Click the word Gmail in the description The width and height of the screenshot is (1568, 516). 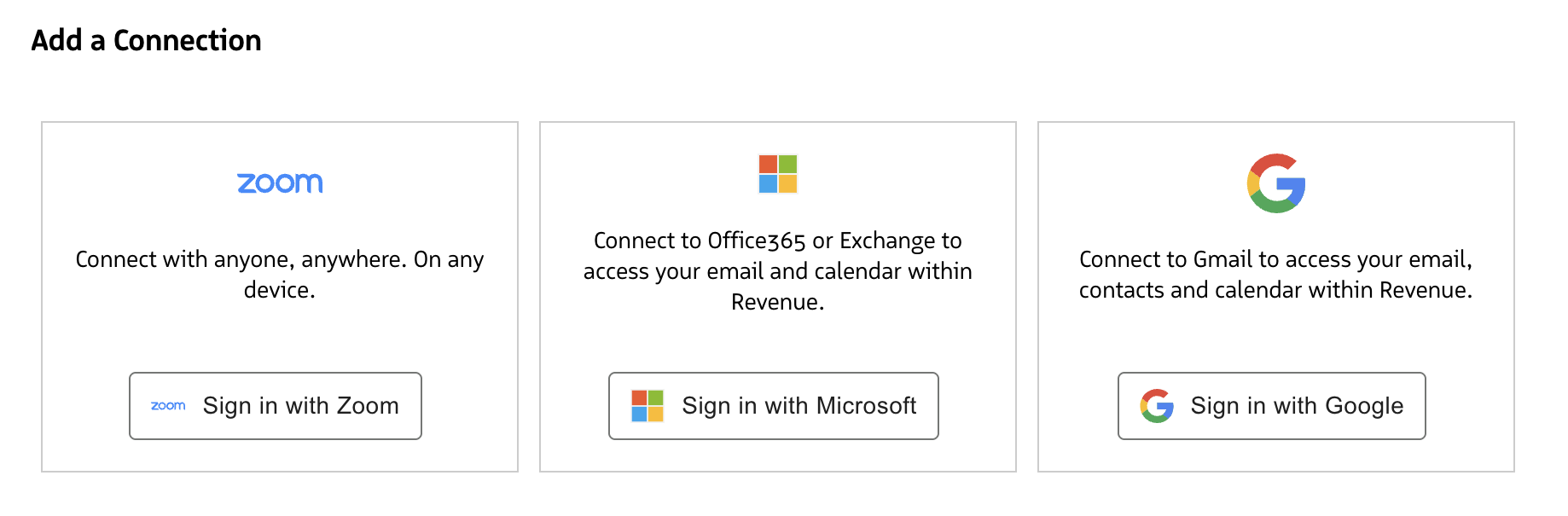[1222, 259]
